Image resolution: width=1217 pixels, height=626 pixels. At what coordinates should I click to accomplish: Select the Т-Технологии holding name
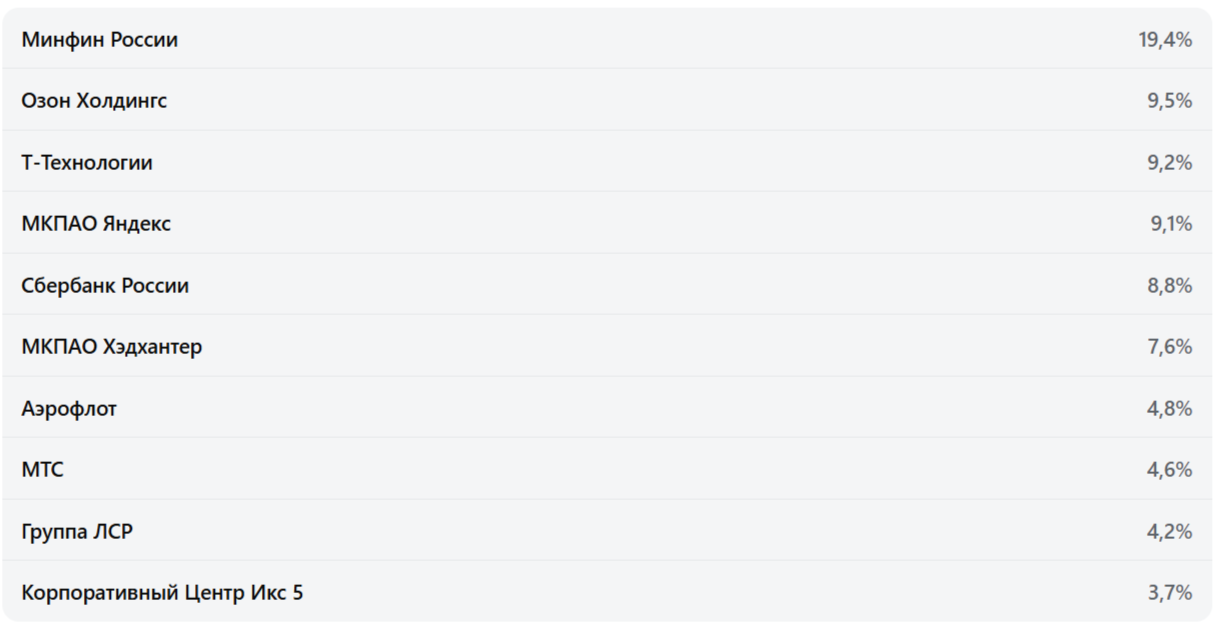coord(87,163)
